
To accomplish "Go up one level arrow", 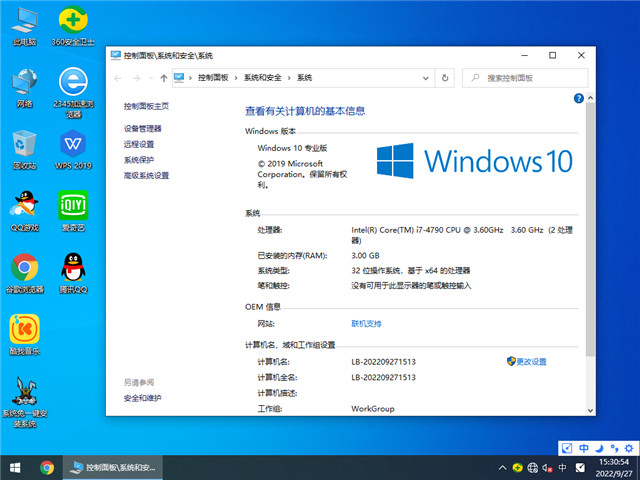I will tap(164, 78).
